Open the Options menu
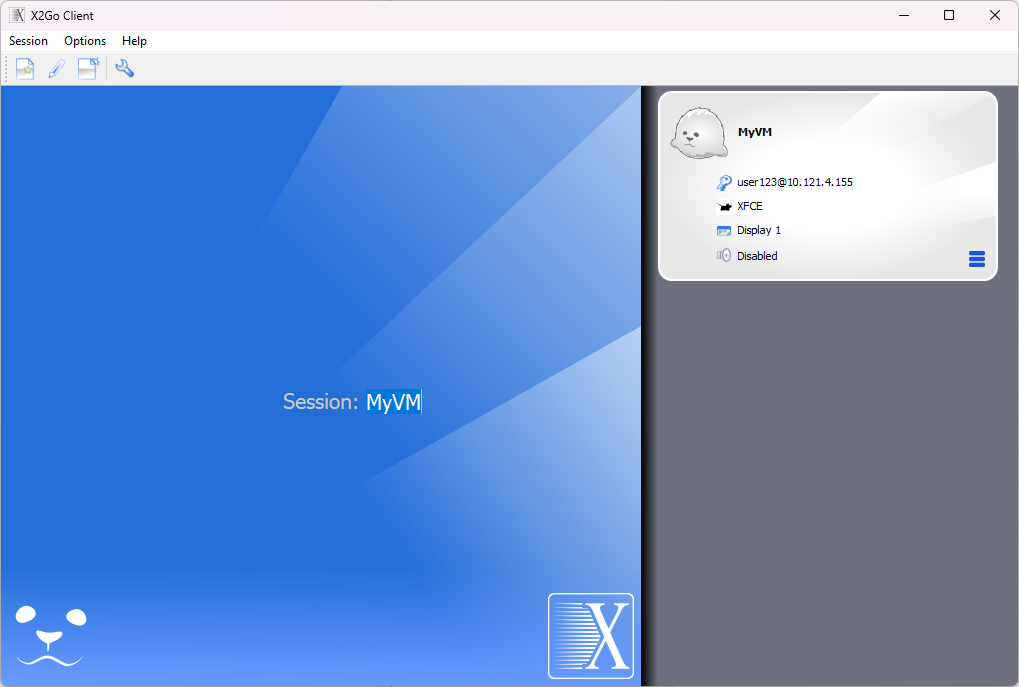Screen dimensions: 1019x687 click(x=85, y=41)
